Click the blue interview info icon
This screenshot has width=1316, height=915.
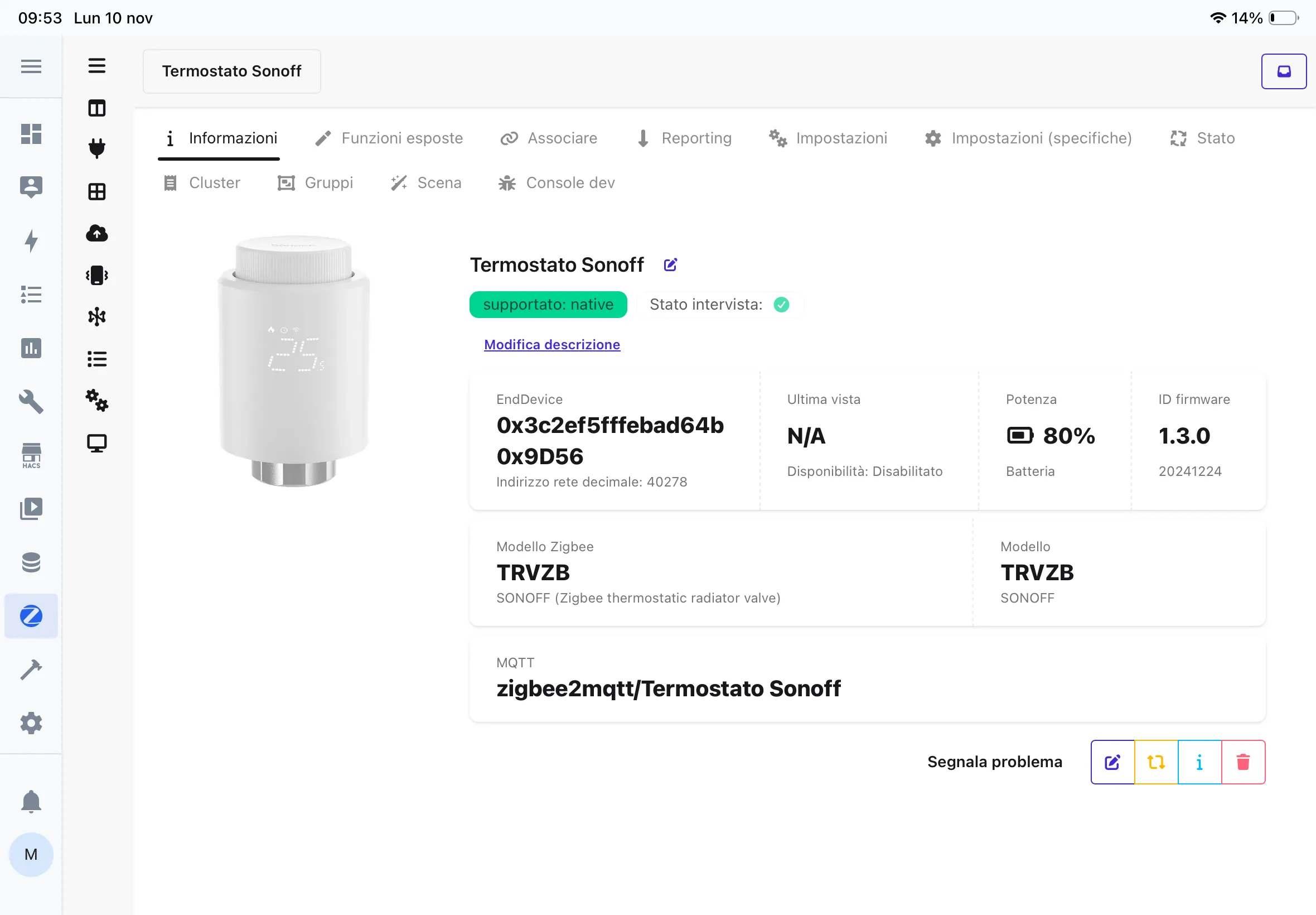(1199, 762)
